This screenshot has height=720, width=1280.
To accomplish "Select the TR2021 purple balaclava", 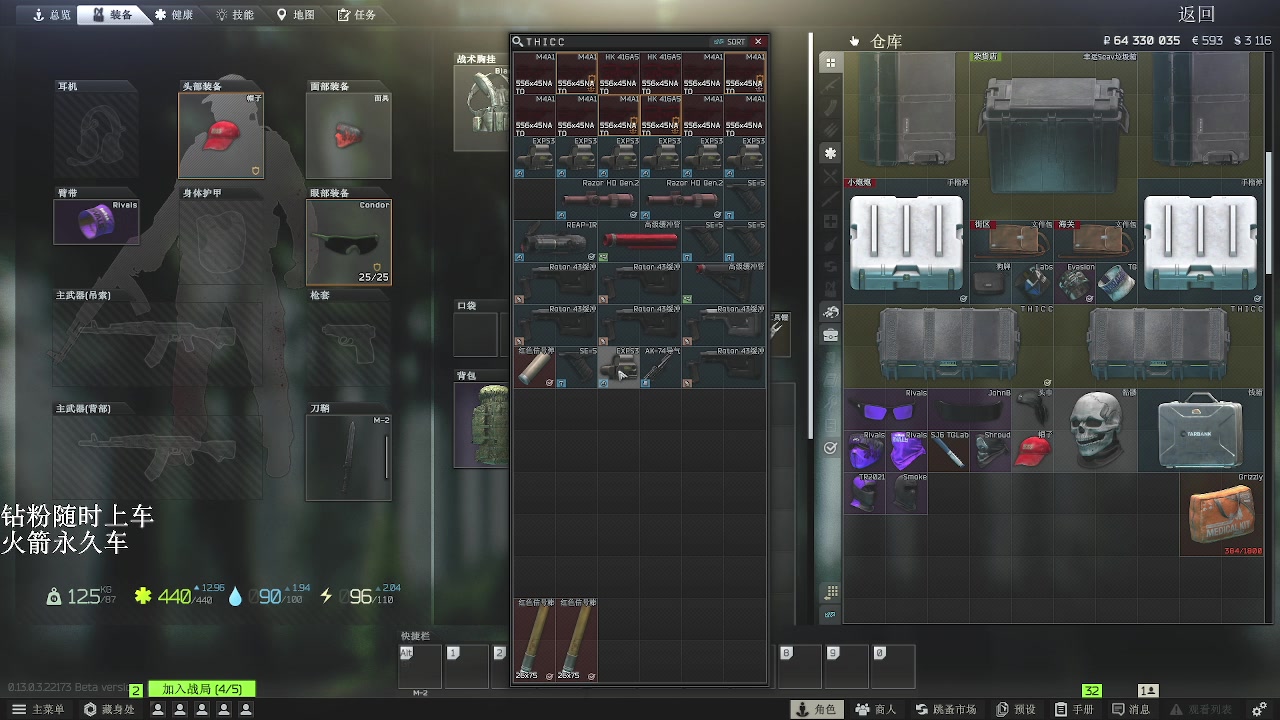I will (865, 493).
